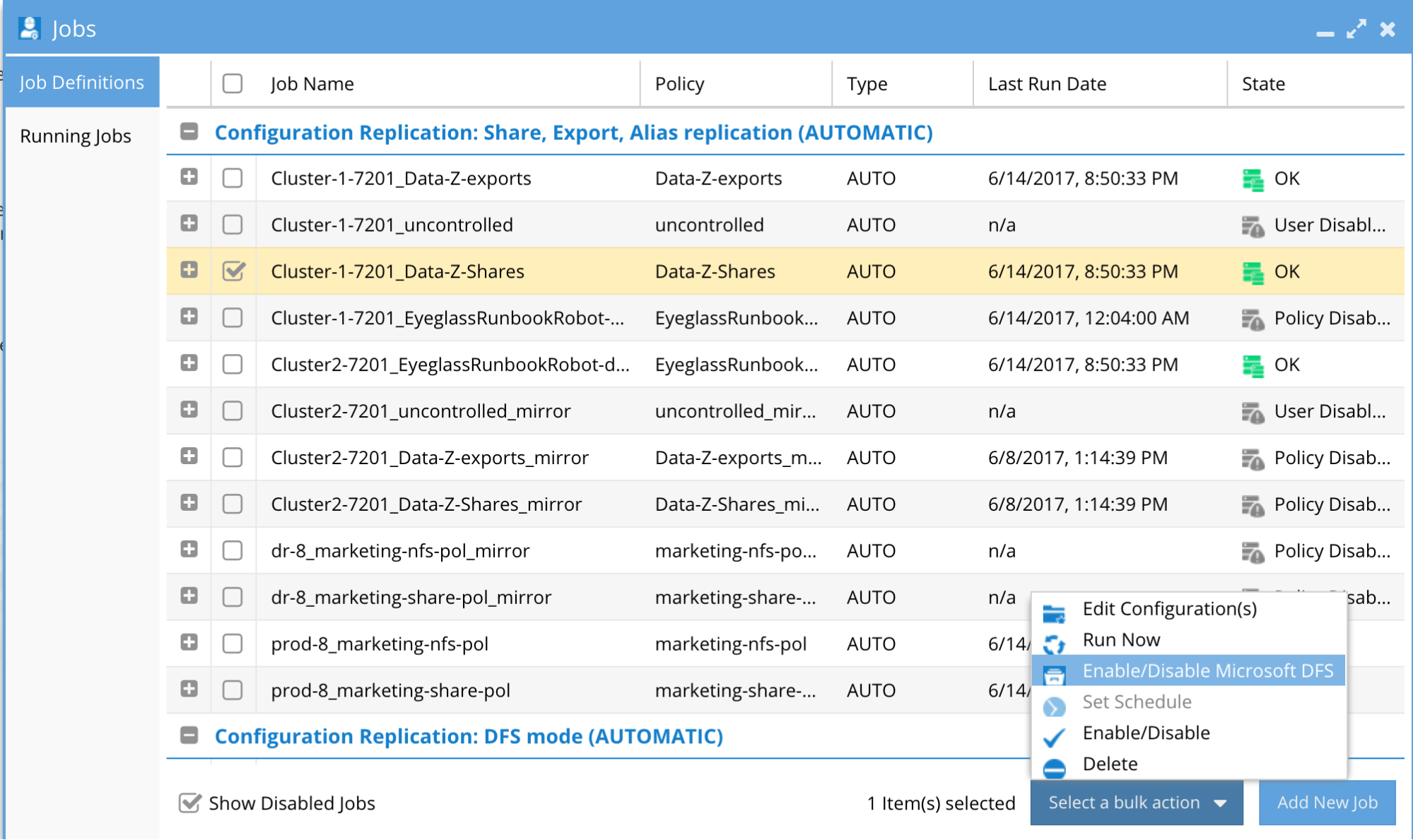This screenshot has width=1413, height=840.
Task: Click OK state icon for Cluster-1-7201_Data-Z-exports
Action: point(1253,179)
